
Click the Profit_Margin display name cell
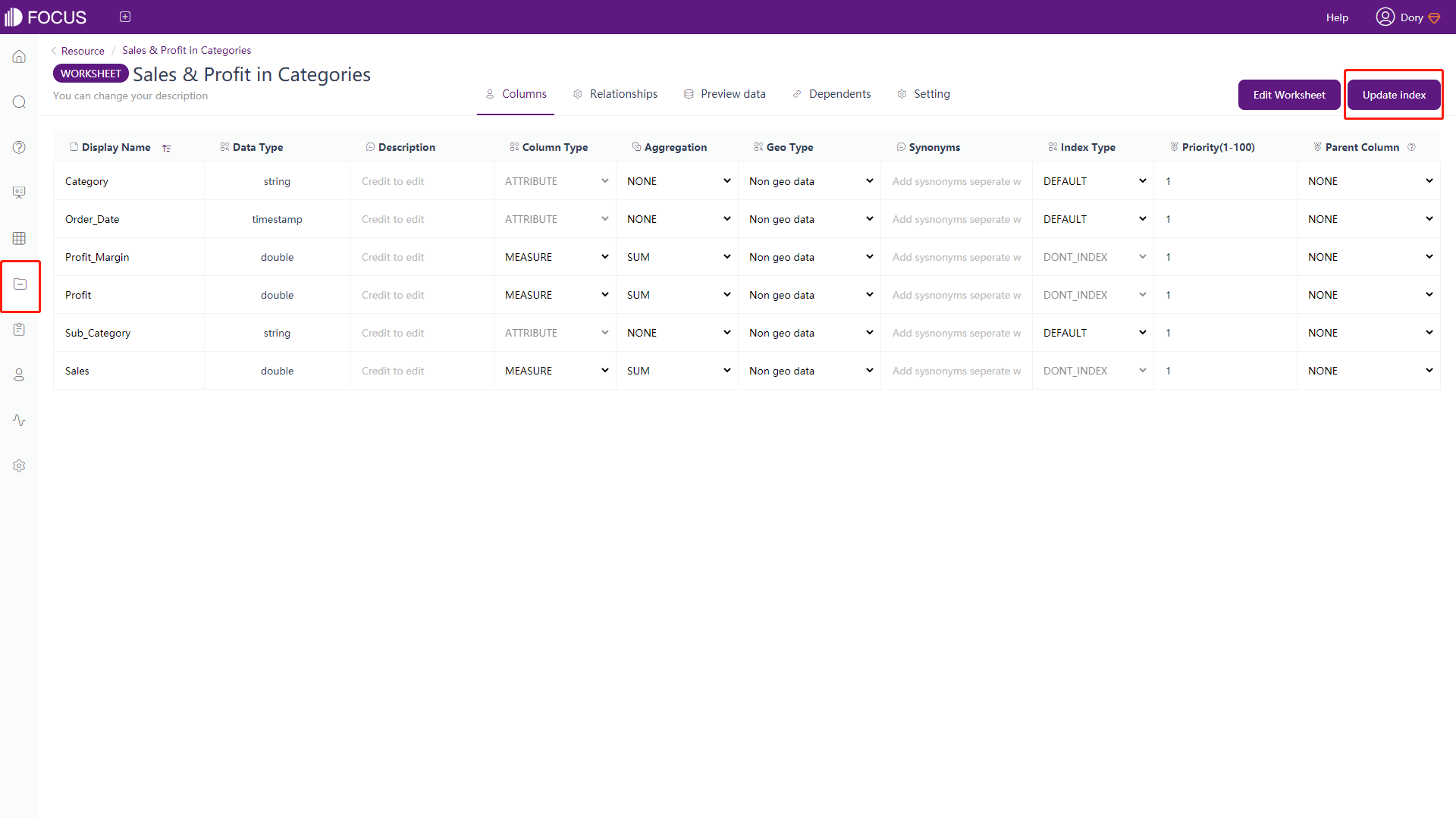pos(129,257)
